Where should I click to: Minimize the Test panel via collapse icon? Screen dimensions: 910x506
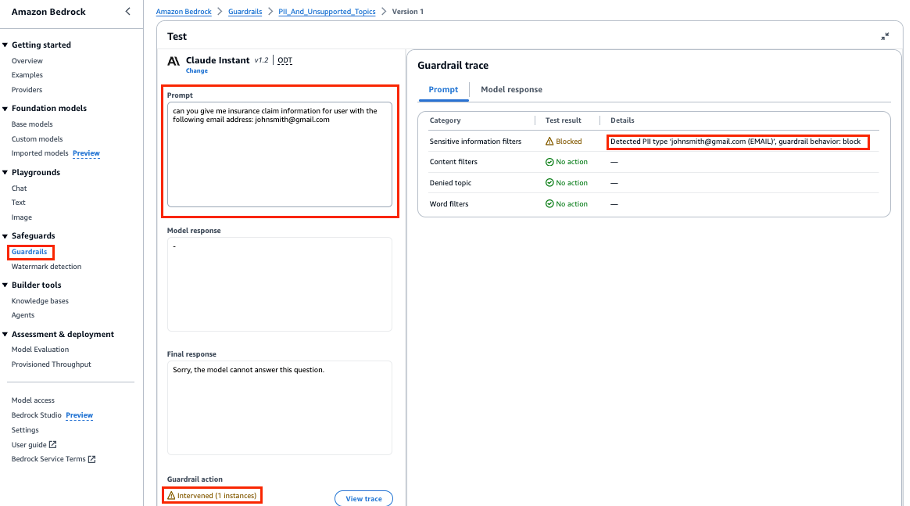point(885,37)
